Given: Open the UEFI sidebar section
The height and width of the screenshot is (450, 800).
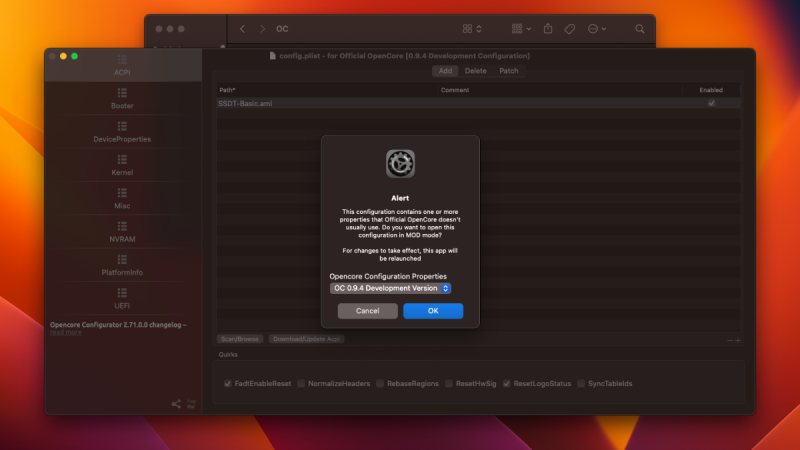Looking at the screenshot, I should pos(122,298).
